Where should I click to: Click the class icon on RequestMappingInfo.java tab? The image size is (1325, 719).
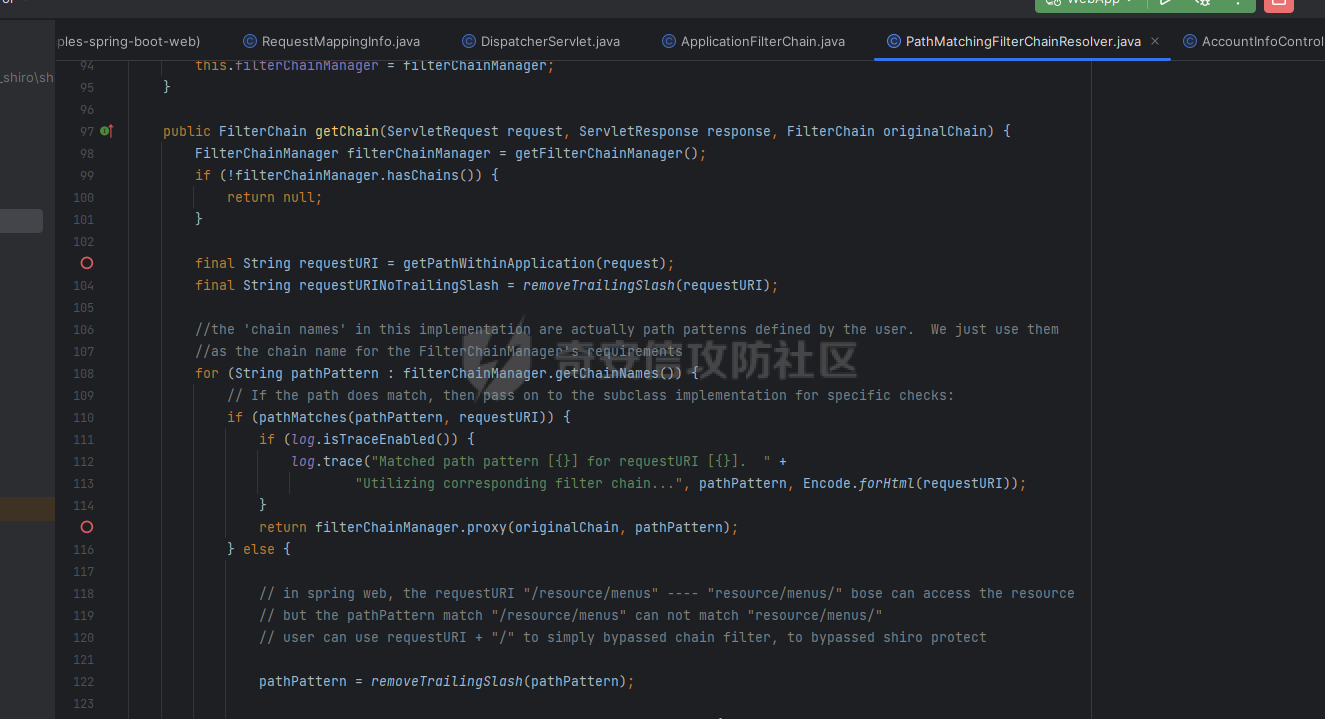point(250,41)
